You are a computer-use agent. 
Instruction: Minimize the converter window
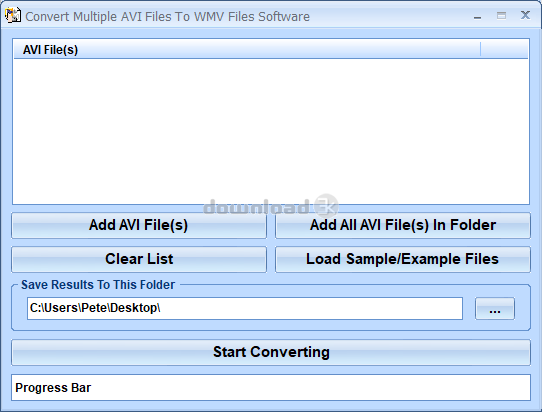pyautogui.click(x=477, y=16)
